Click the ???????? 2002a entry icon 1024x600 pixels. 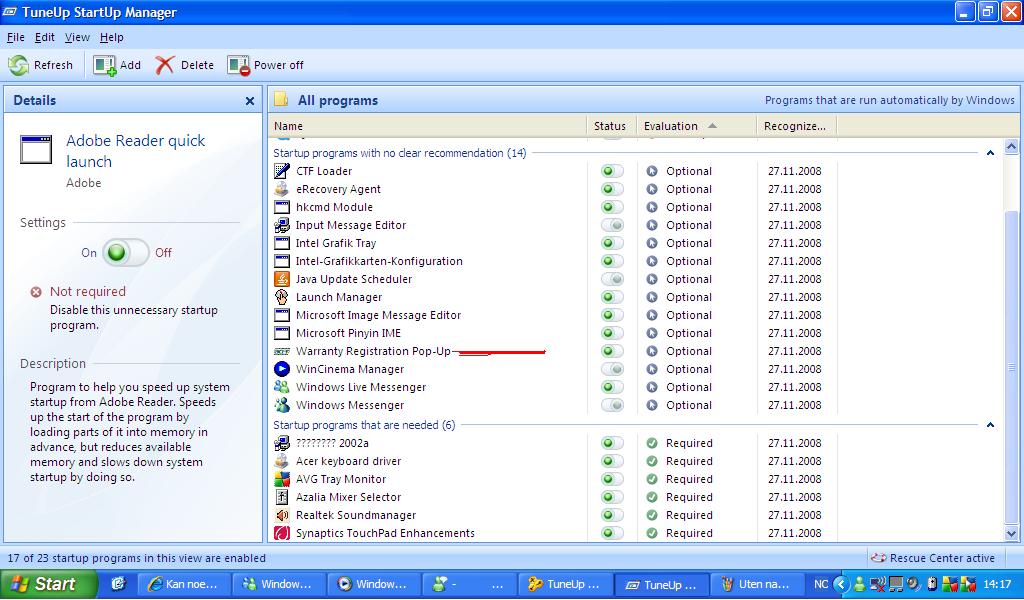[x=281, y=443]
